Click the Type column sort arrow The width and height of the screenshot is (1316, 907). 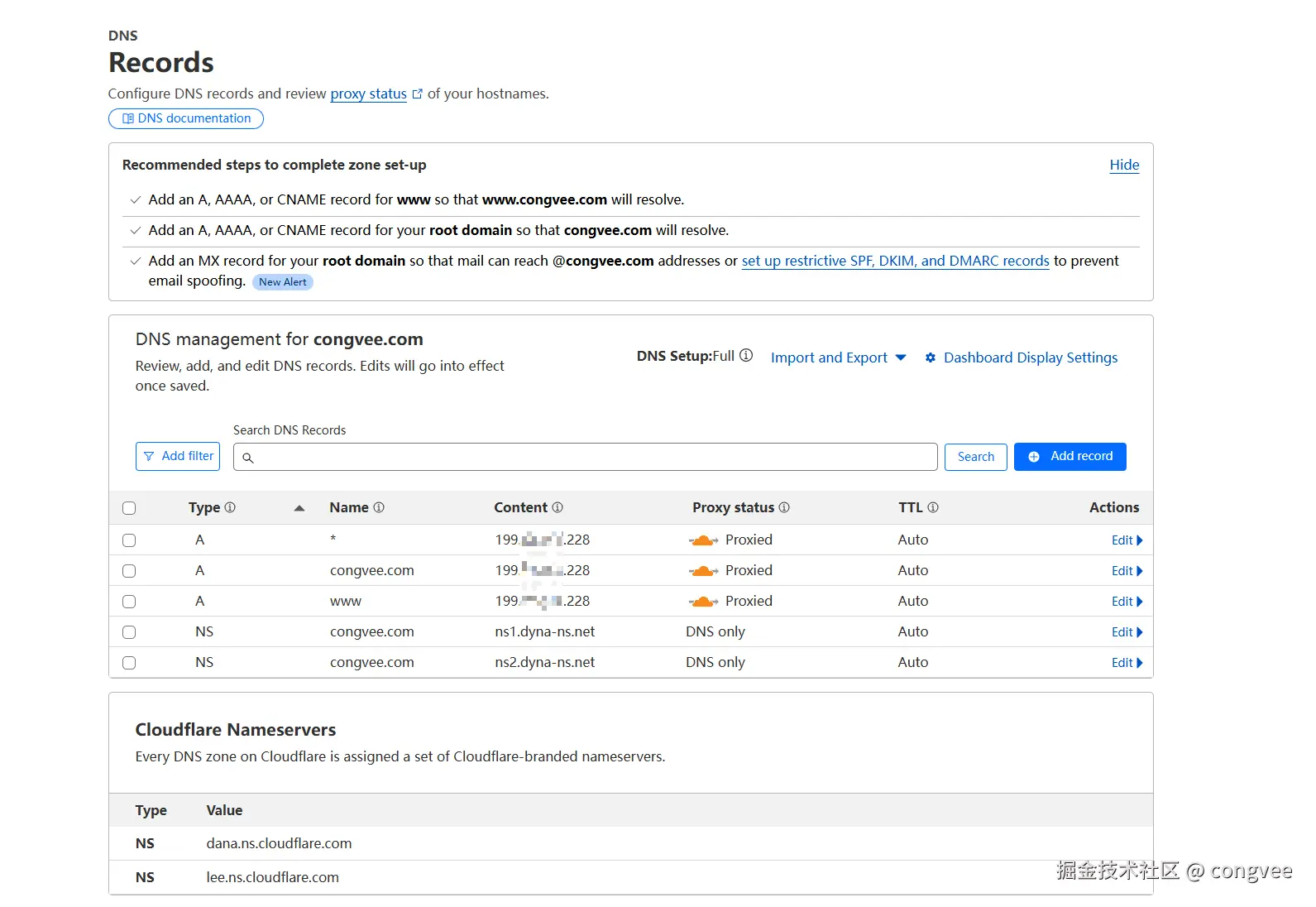point(299,508)
